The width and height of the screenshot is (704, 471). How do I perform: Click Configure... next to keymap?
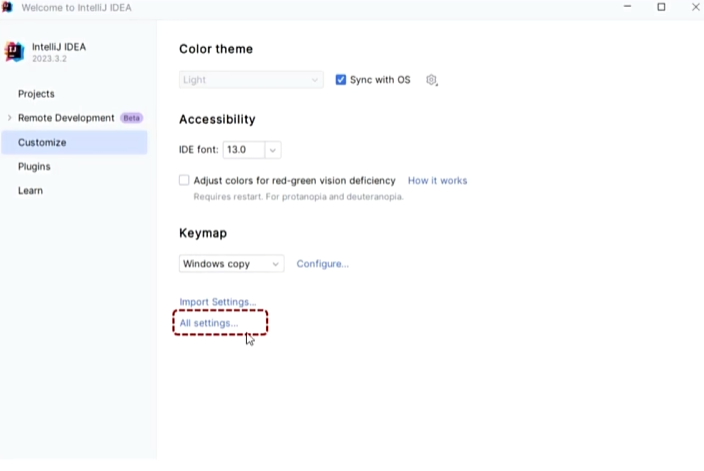(x=322, y=264)
